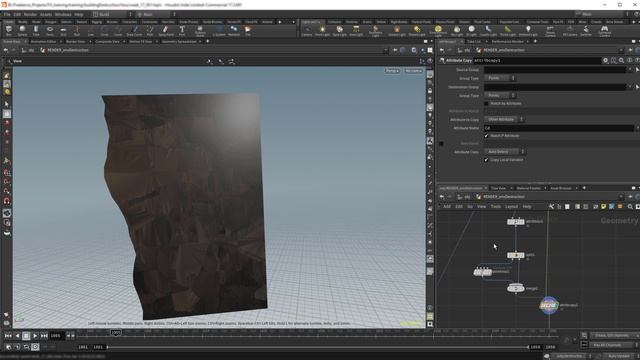The image size is (640, 360).
Task: Create a Spot Light from the shelf
Action: coord(340,31)
